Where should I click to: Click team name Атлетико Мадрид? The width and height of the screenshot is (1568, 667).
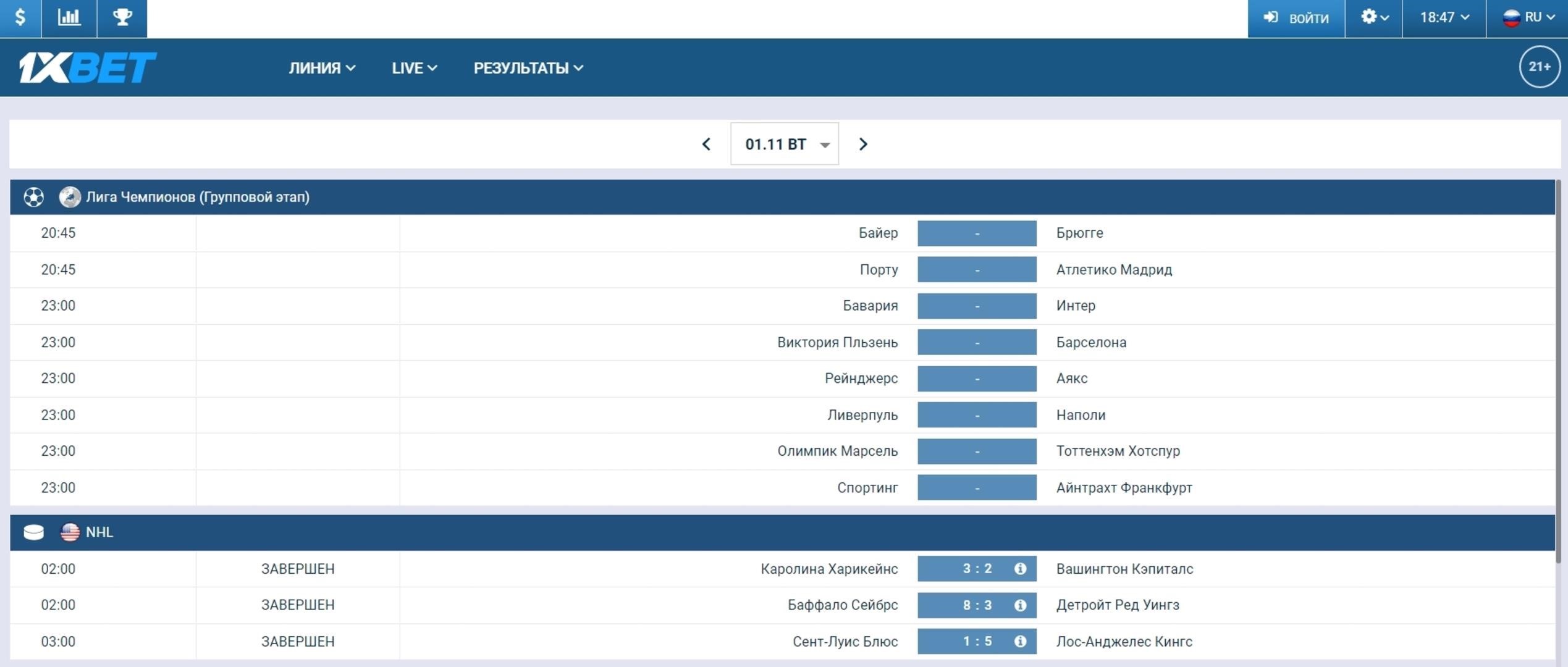click(1114, 269)
